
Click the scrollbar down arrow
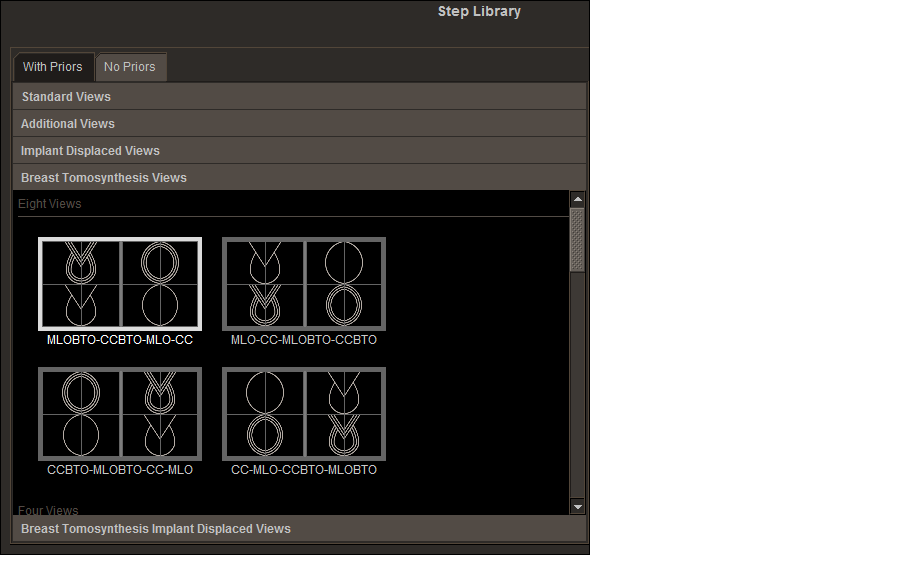577,507
